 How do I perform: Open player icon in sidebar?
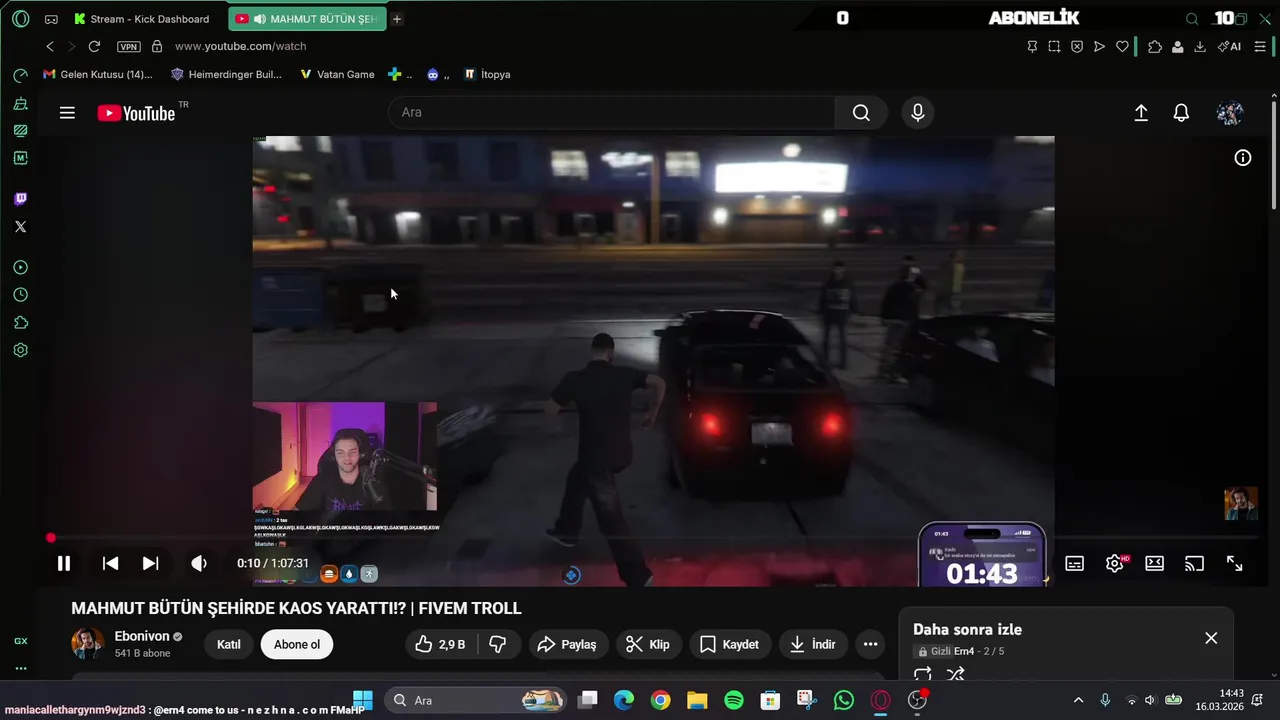tap(20, 268)
